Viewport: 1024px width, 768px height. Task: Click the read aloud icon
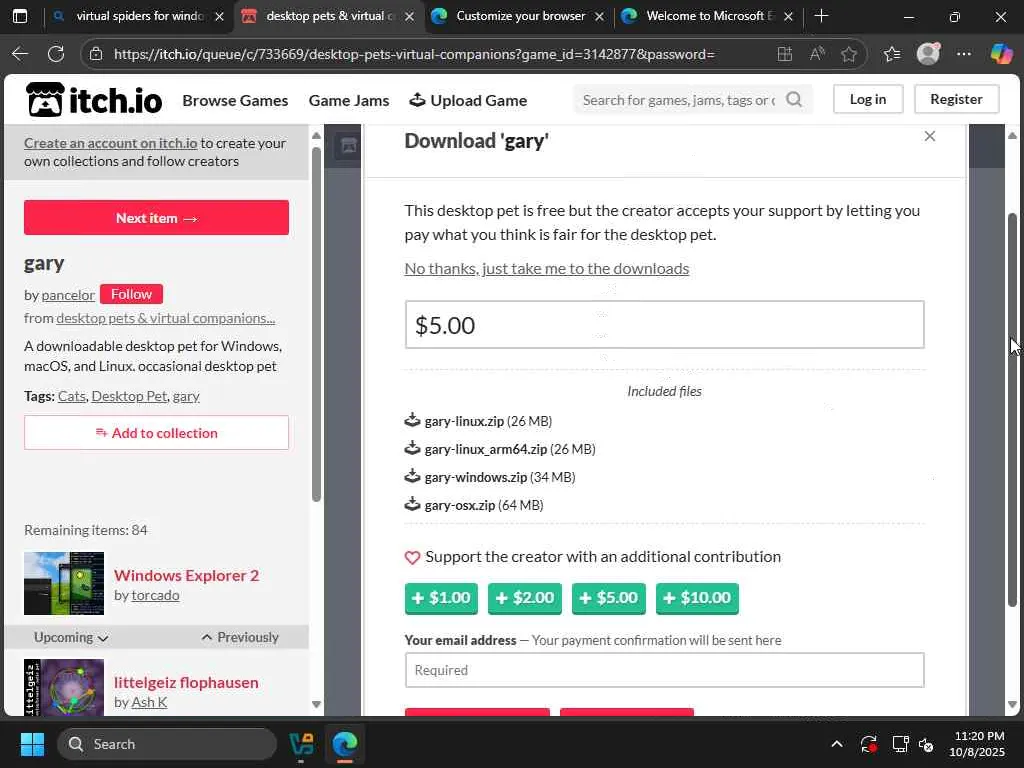click(817, 54)
